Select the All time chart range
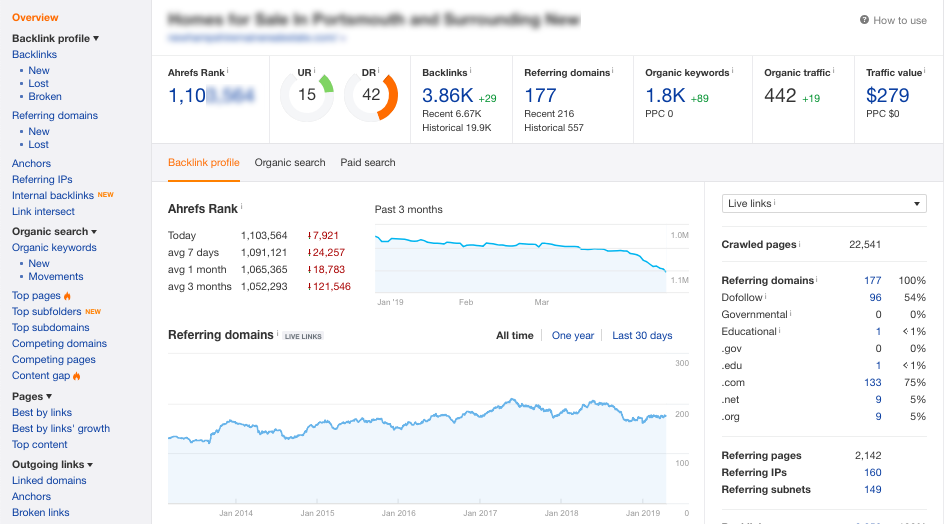 click(514, 336)
